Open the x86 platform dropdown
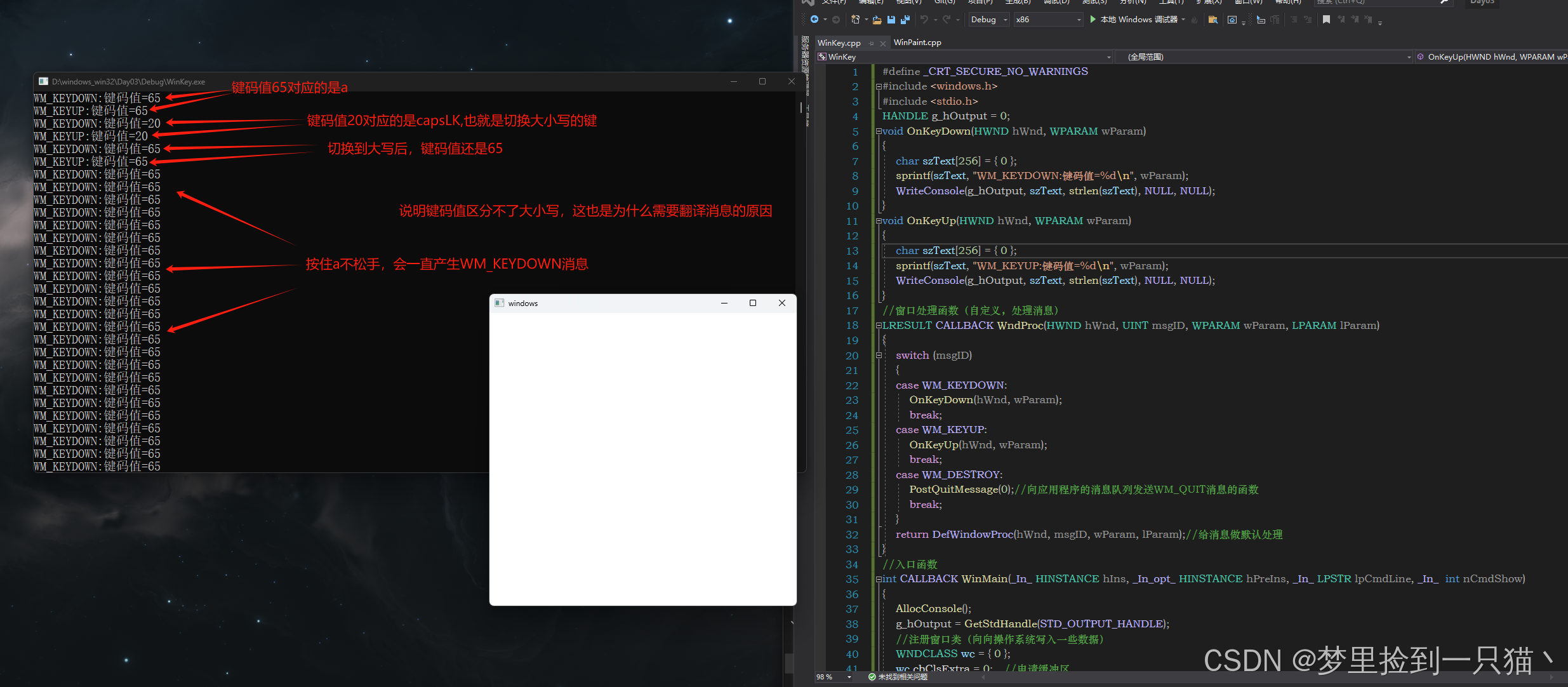The height and width of the screenshot is (687, 1568). pyautogui.click(x=1079, y=20)
